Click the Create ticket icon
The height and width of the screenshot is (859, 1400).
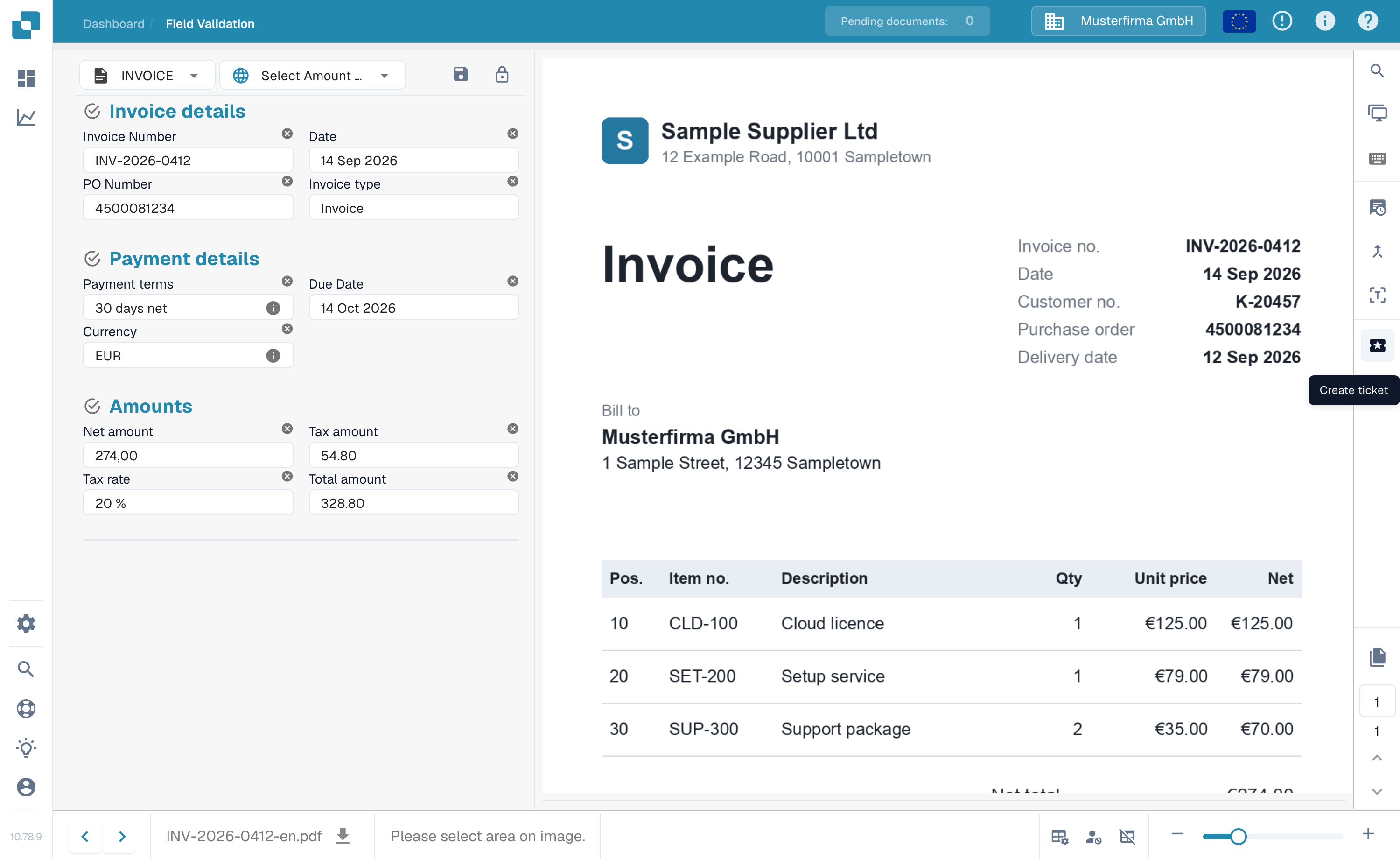[1377, 345]
